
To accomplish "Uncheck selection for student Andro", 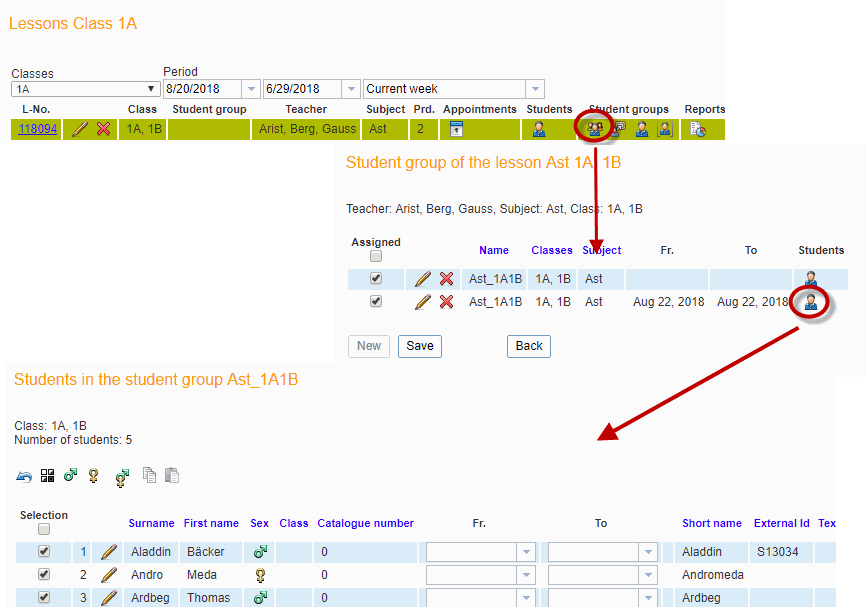I will (x=44, y=574).
